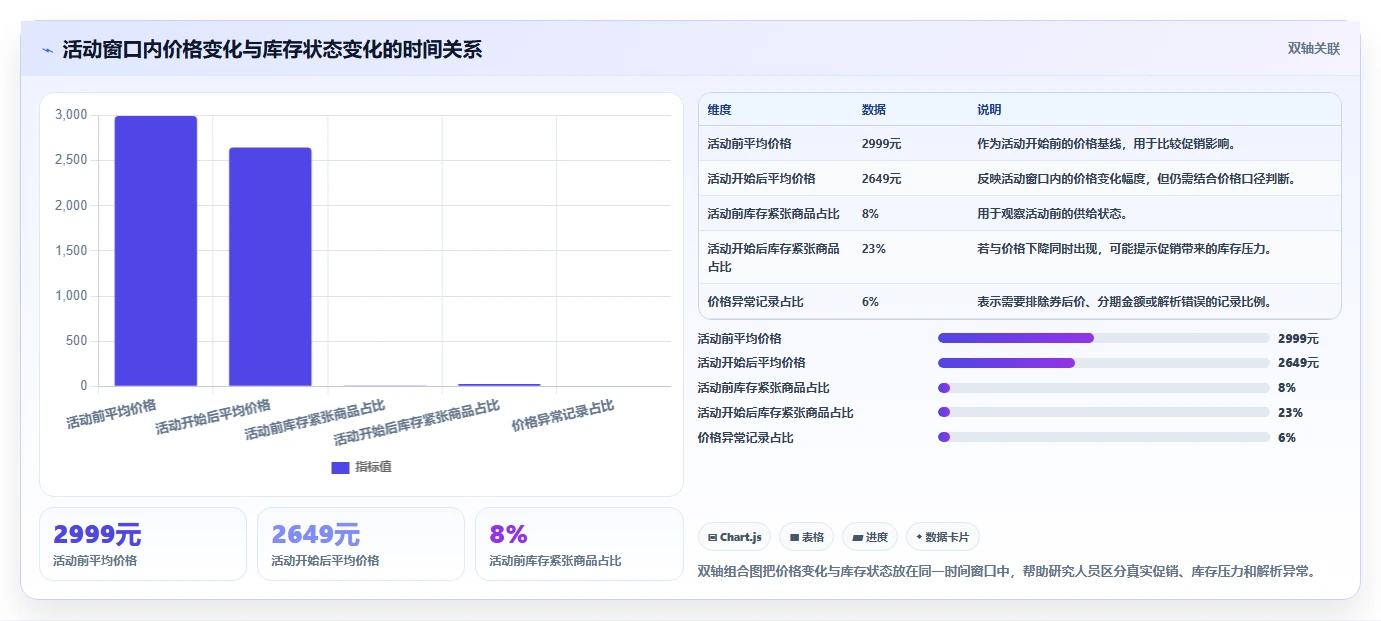The height and width of the screenshot is (621, 1381).
Task: Click 2649元 value beside progress bar
Action: pyautogui.click(x=1298, y=363)
